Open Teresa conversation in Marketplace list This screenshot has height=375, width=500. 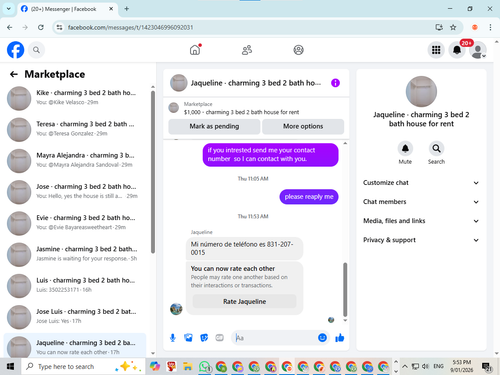pyautogui.click(x=75, y=129)
